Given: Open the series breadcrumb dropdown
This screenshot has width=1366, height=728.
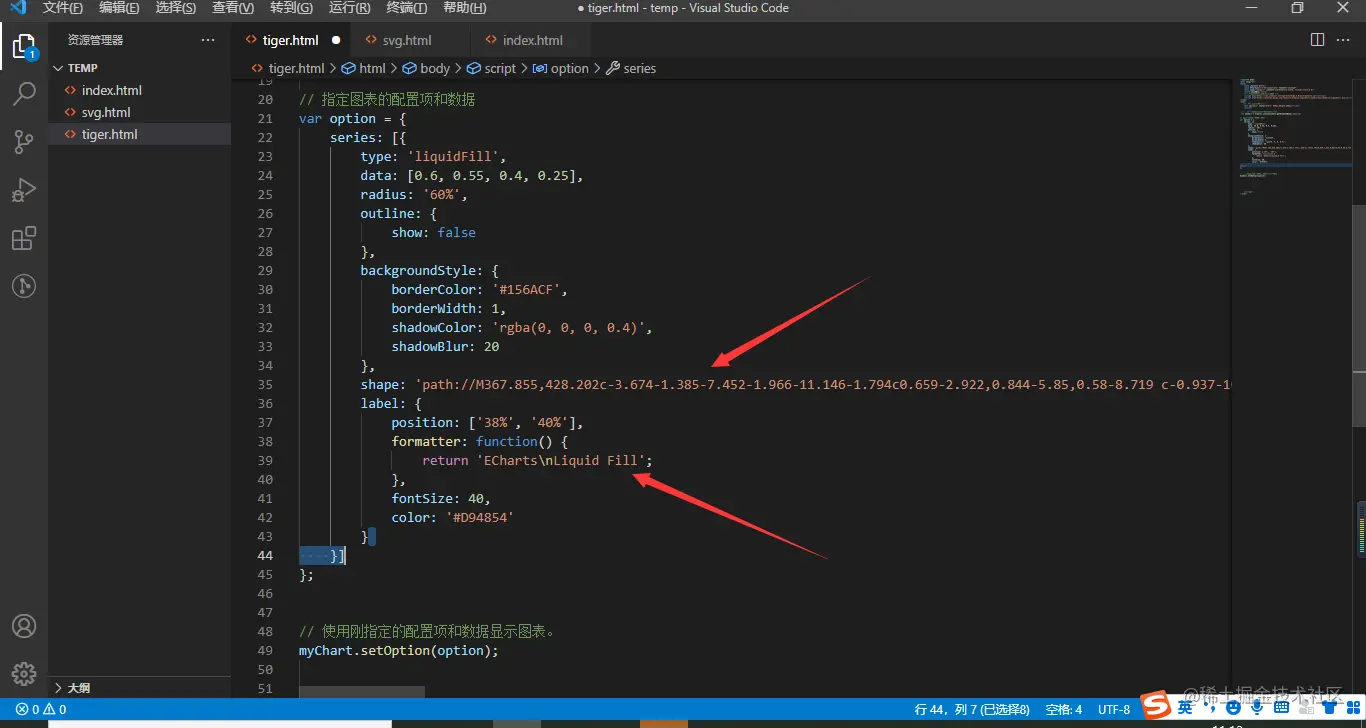Looking at the screenshot, I should click(x=631, y=68).
